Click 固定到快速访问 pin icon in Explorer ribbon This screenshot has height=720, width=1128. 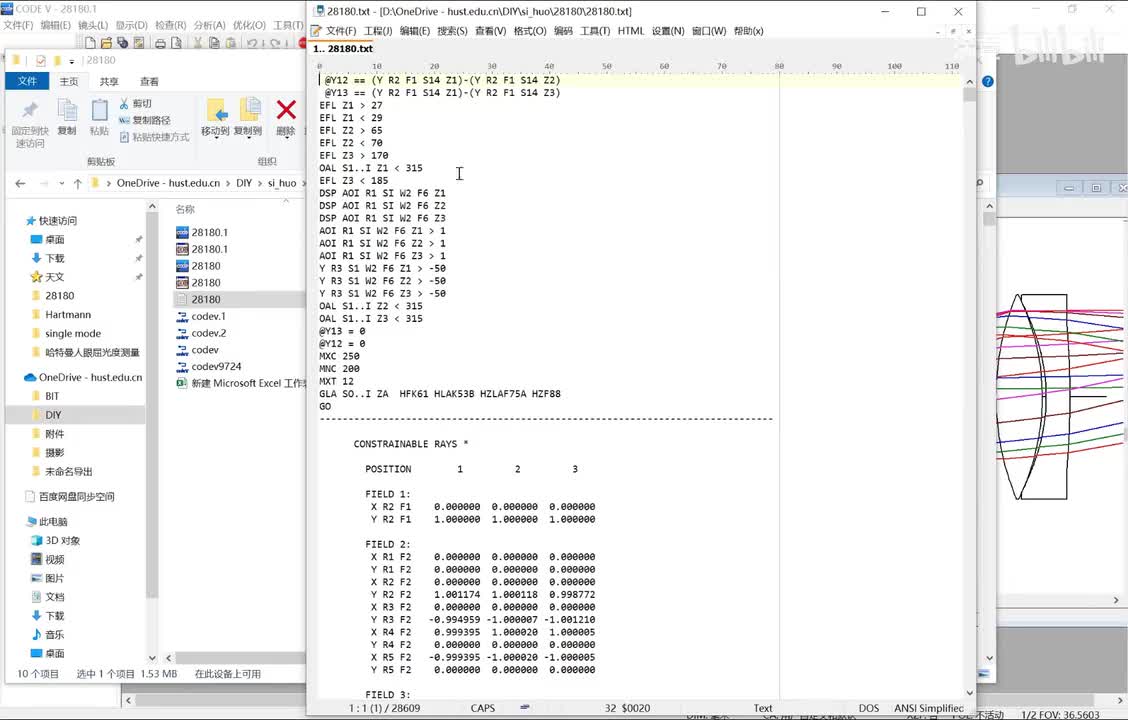point(29,111)
